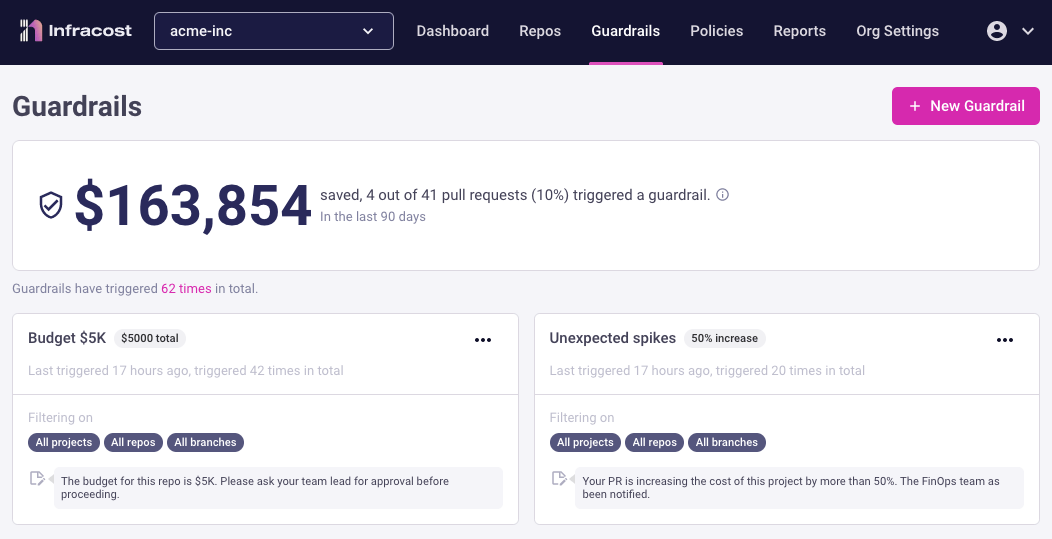1052x539 pixels.
Task: Click the '$5000 total' badge
Action: (x=150, y=338)
